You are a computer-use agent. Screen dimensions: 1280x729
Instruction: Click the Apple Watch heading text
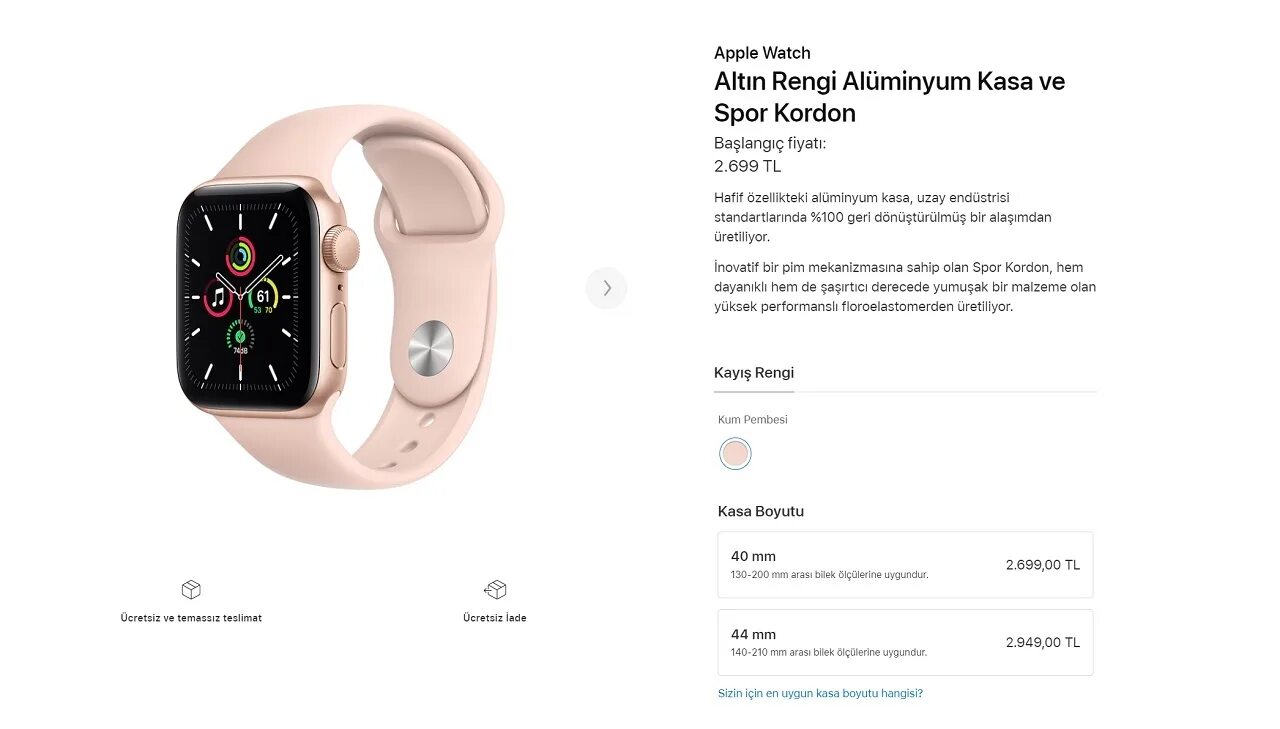tap(762, 53)
